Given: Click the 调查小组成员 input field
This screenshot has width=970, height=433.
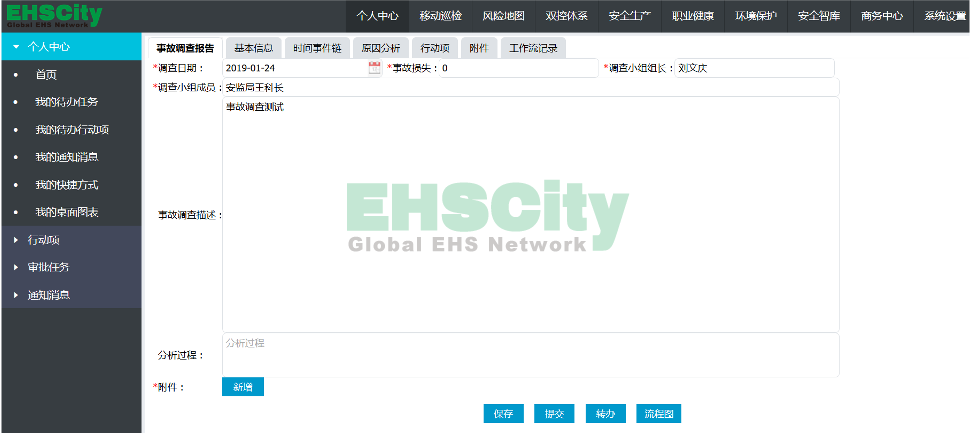Looking at the screenshot, I should [x=530, y=87].
